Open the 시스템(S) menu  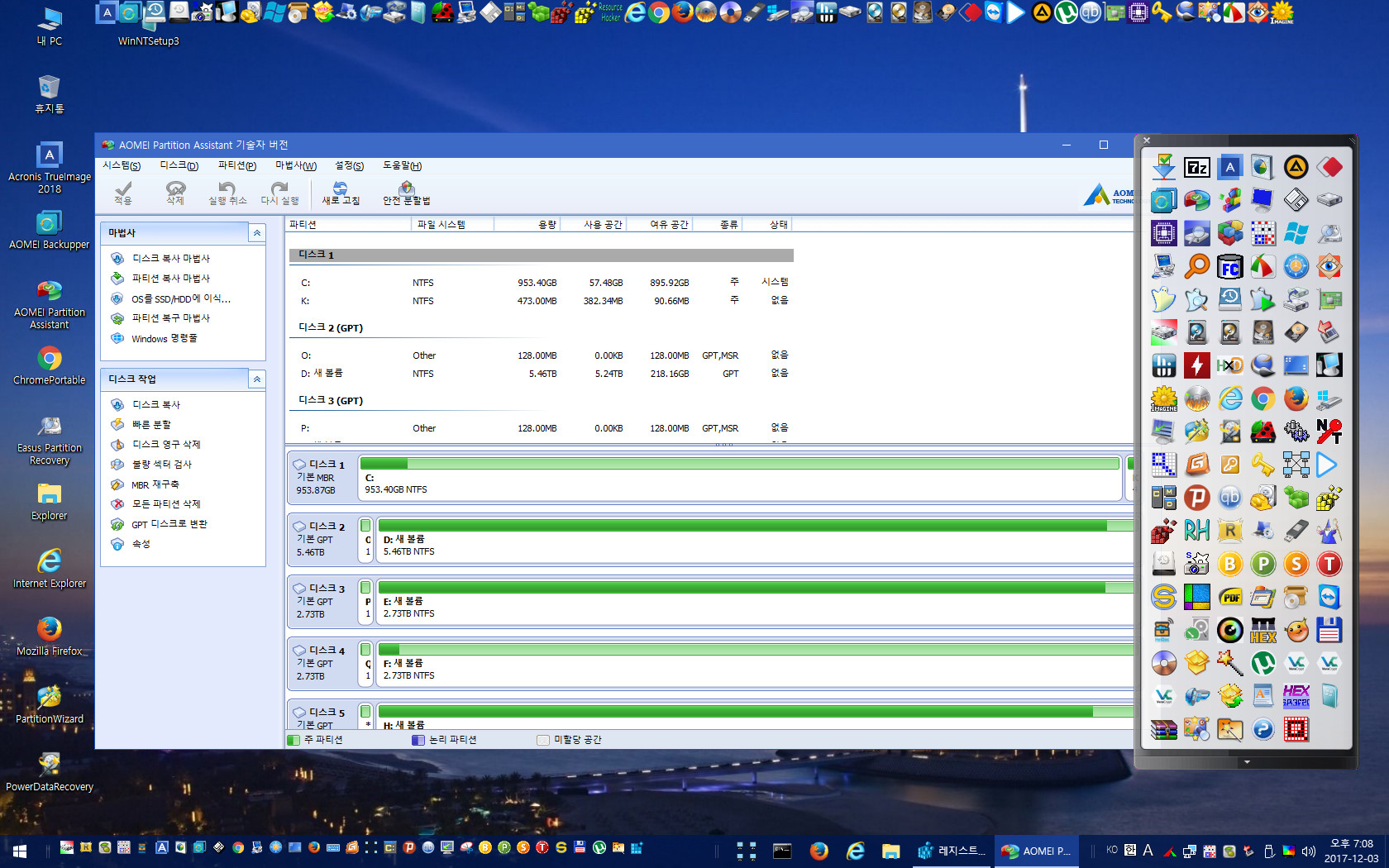[122, 165]
